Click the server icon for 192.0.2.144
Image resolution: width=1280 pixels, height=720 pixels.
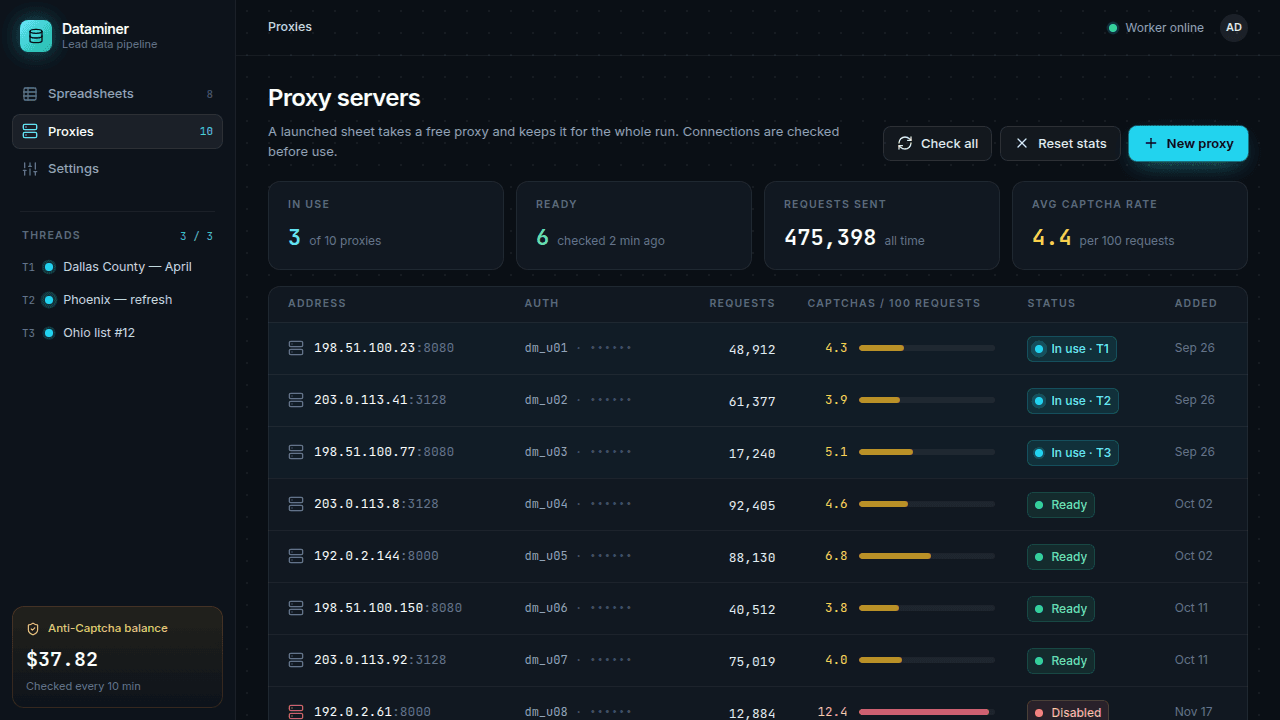click(296, 556)
